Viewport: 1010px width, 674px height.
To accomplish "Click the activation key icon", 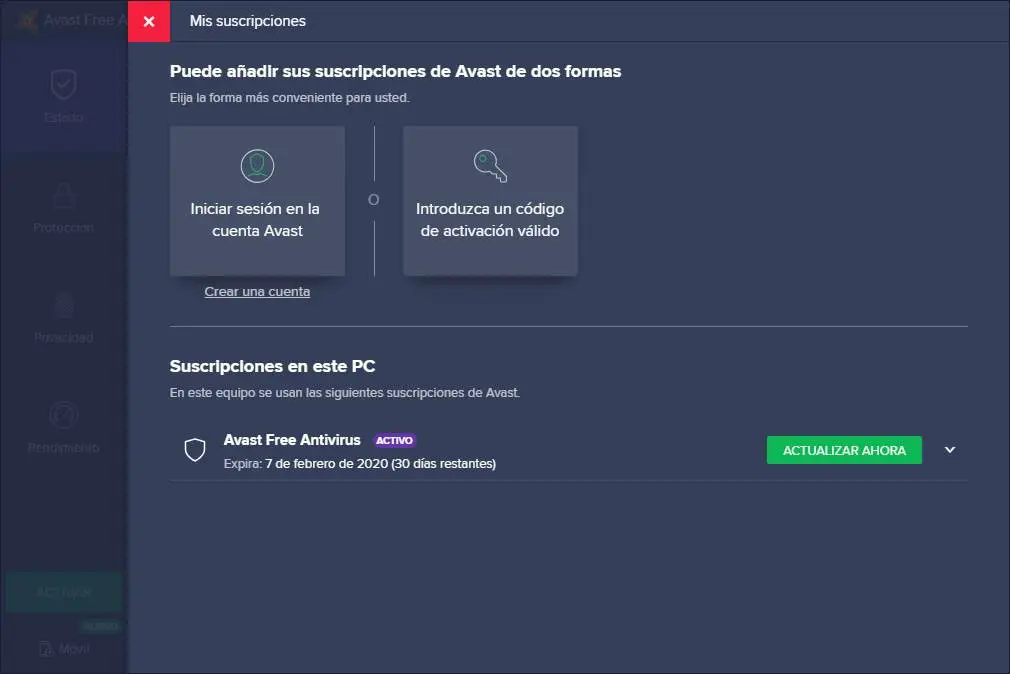I will [490, 166].
